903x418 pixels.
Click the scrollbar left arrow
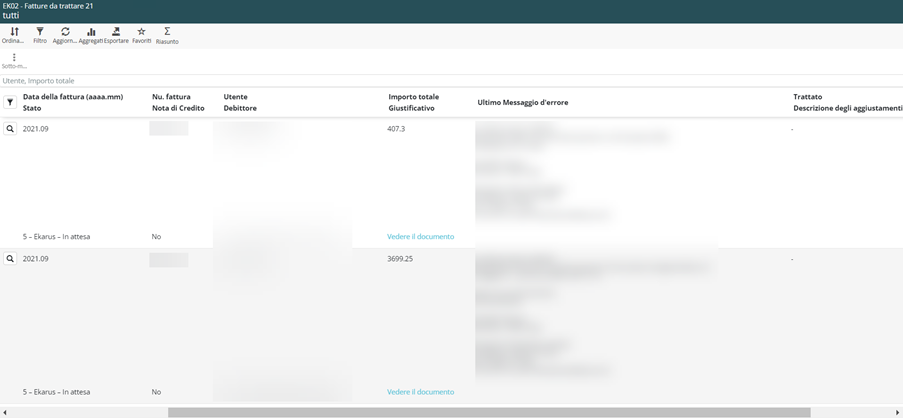click(x=5, y=412)
